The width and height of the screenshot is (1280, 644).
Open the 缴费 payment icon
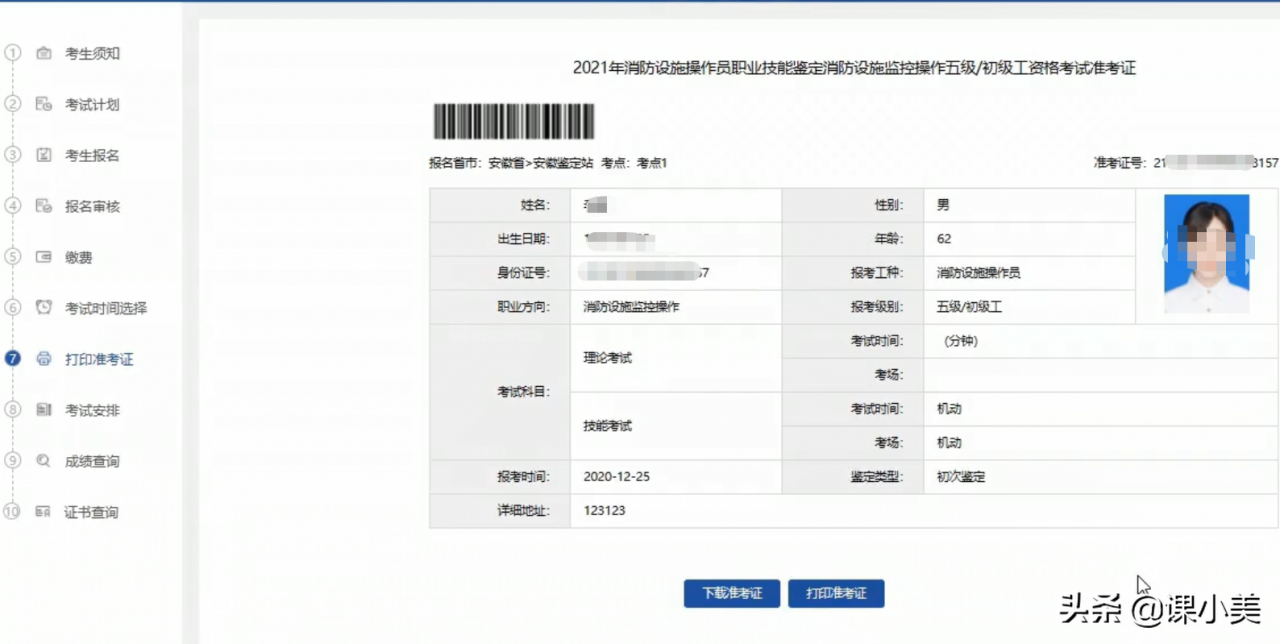(x=43, y=257)
